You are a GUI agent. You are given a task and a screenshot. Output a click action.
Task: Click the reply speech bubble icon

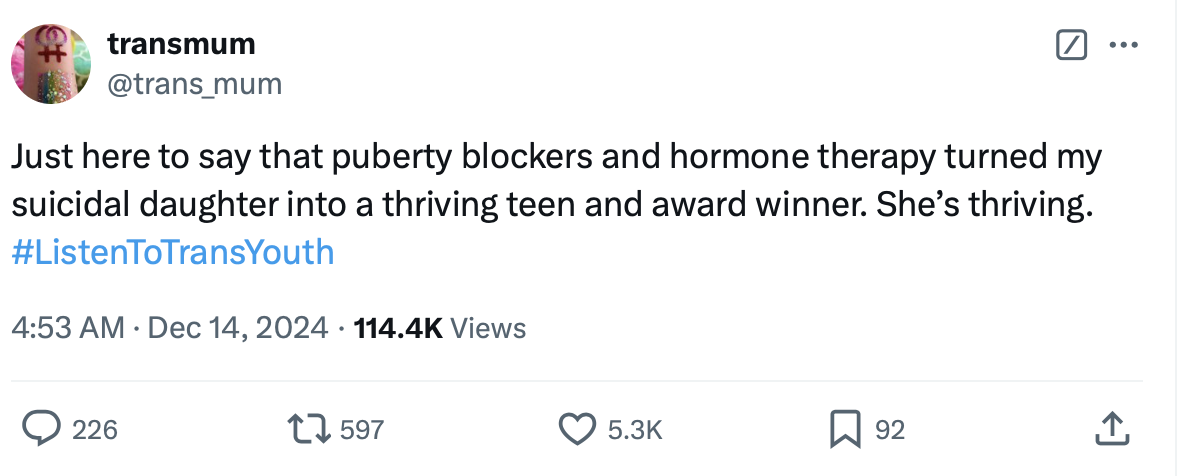tap(43, 429)
